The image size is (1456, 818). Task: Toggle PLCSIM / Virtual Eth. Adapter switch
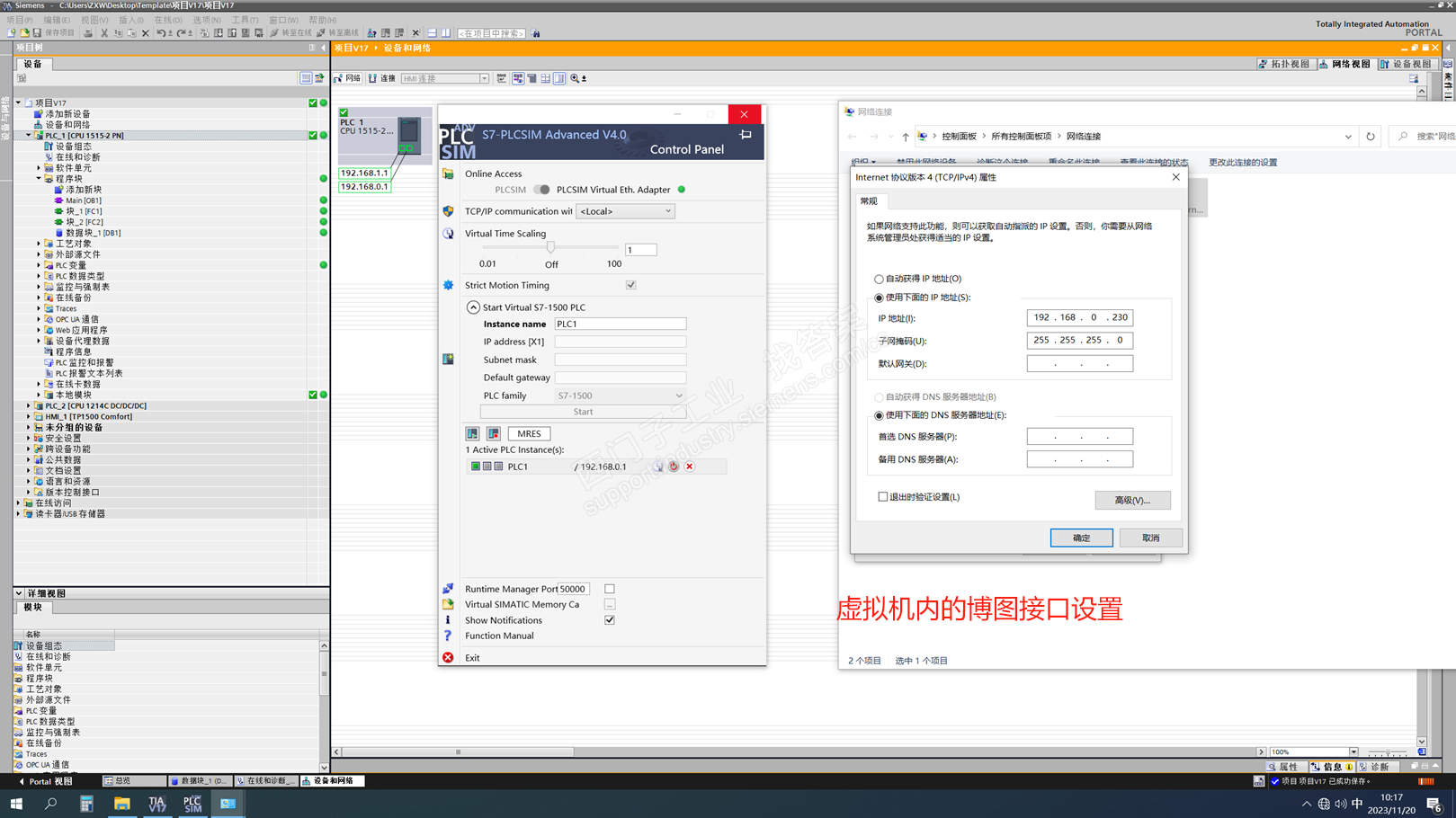click(541, 190)
